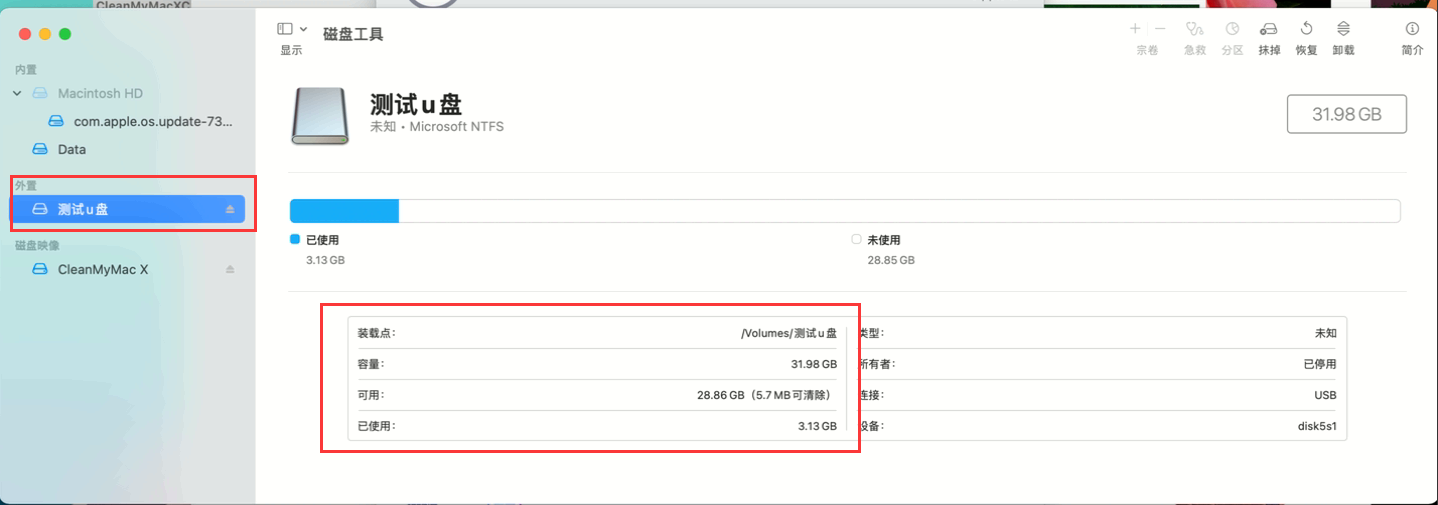Run First Aid (急救) from the toolbar

click(1194, 30)
